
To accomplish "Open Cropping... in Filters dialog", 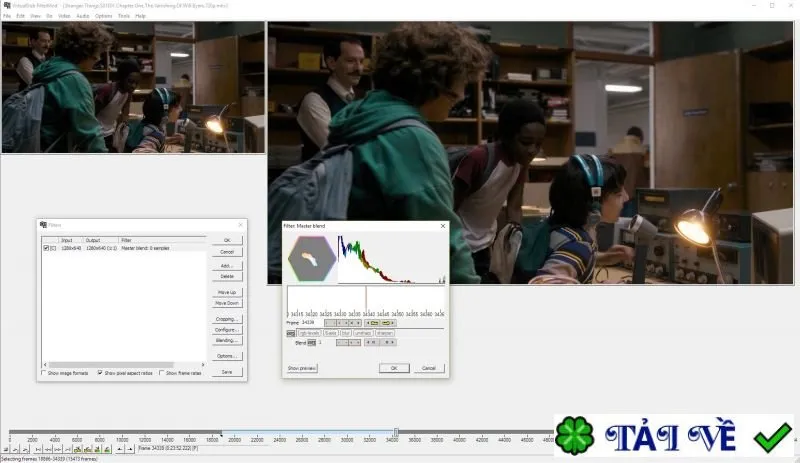I will coord(227,319).
